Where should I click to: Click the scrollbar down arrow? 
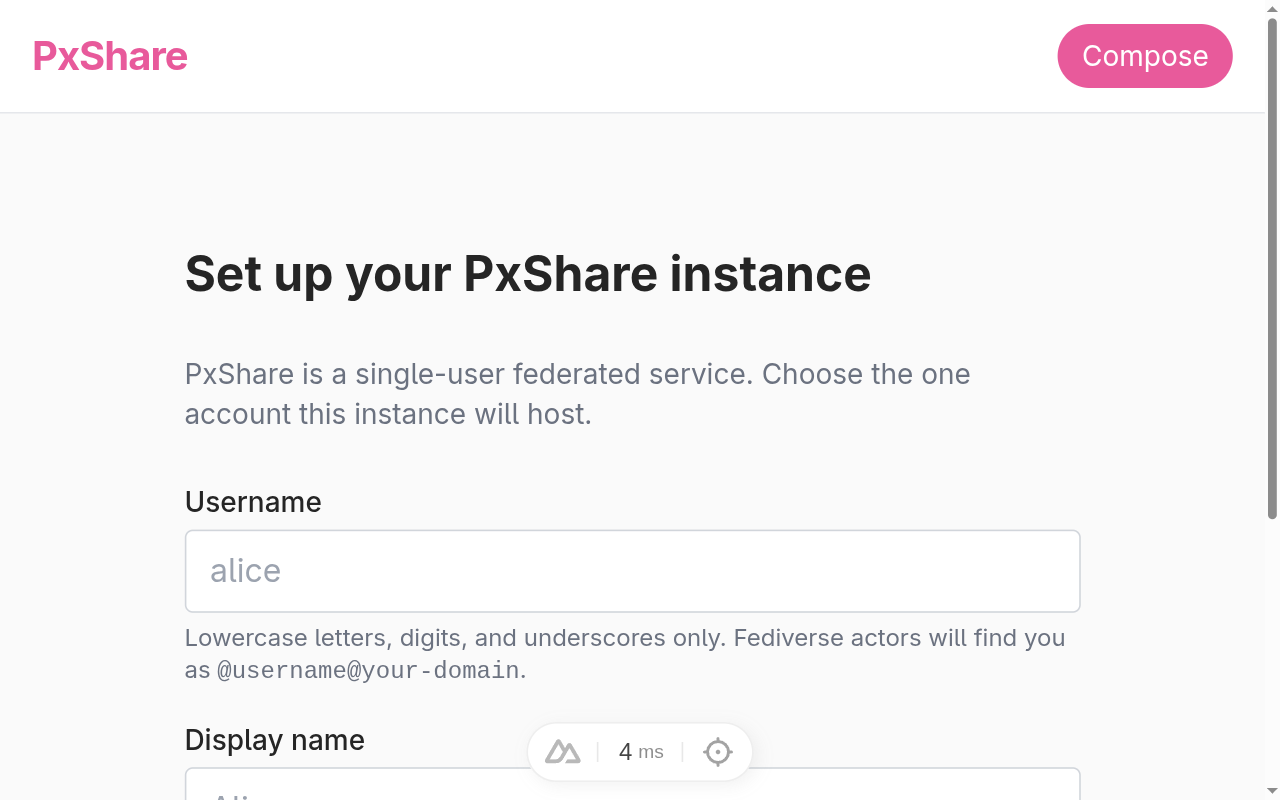pos(1273,792)
